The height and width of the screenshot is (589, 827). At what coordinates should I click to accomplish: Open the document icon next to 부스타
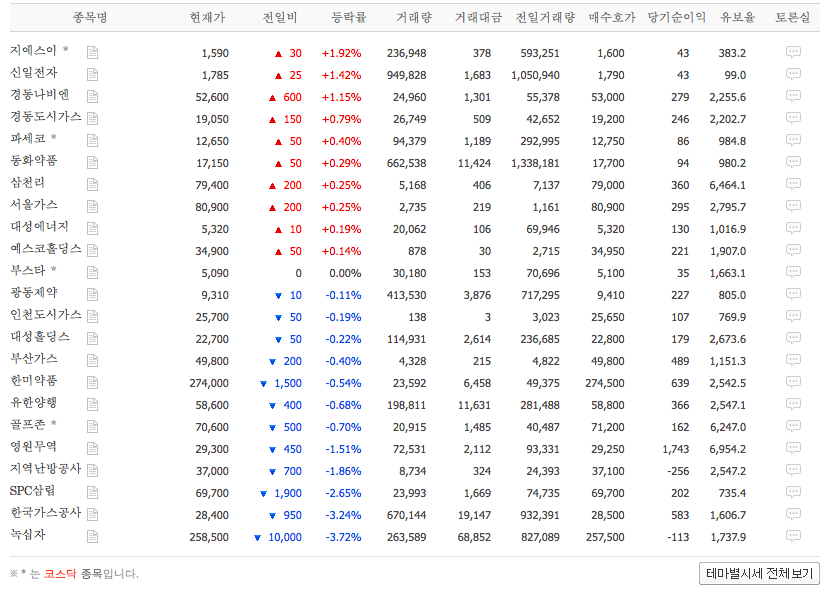(92, 272)
